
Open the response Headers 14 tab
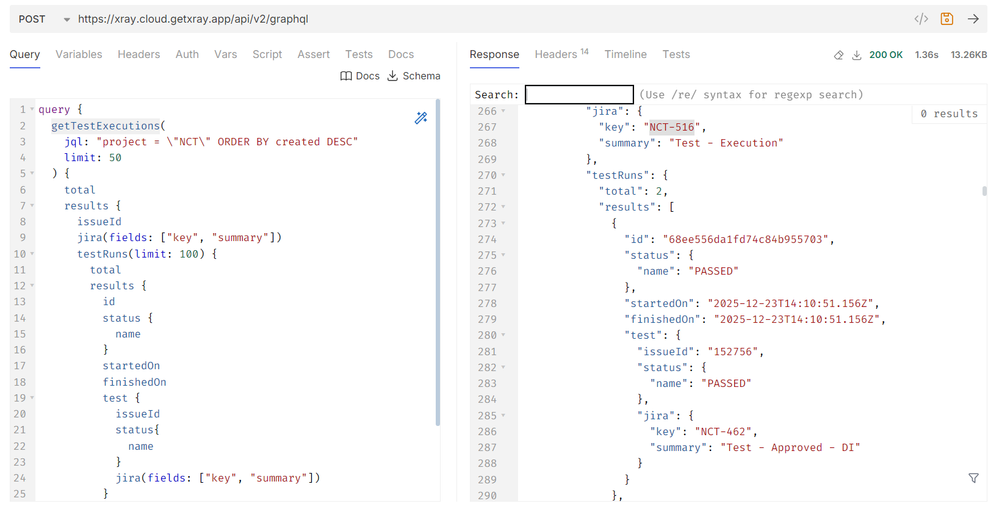tap(561, 55)
